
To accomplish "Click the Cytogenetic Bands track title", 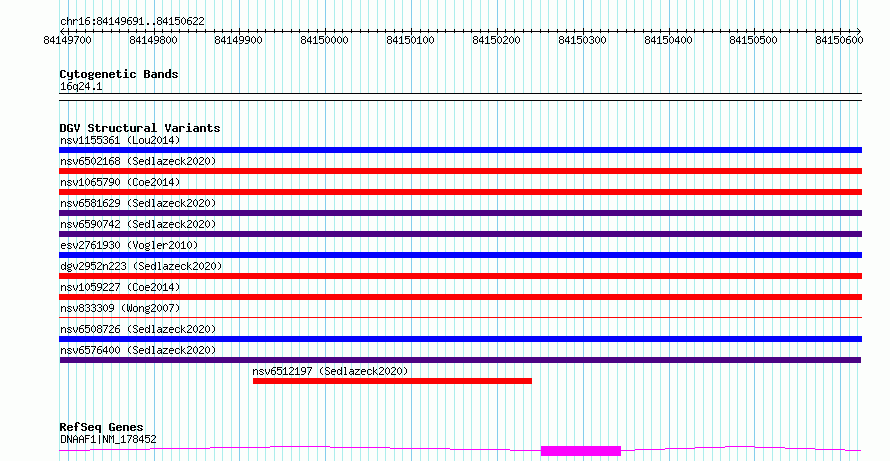I will point(119,74).
